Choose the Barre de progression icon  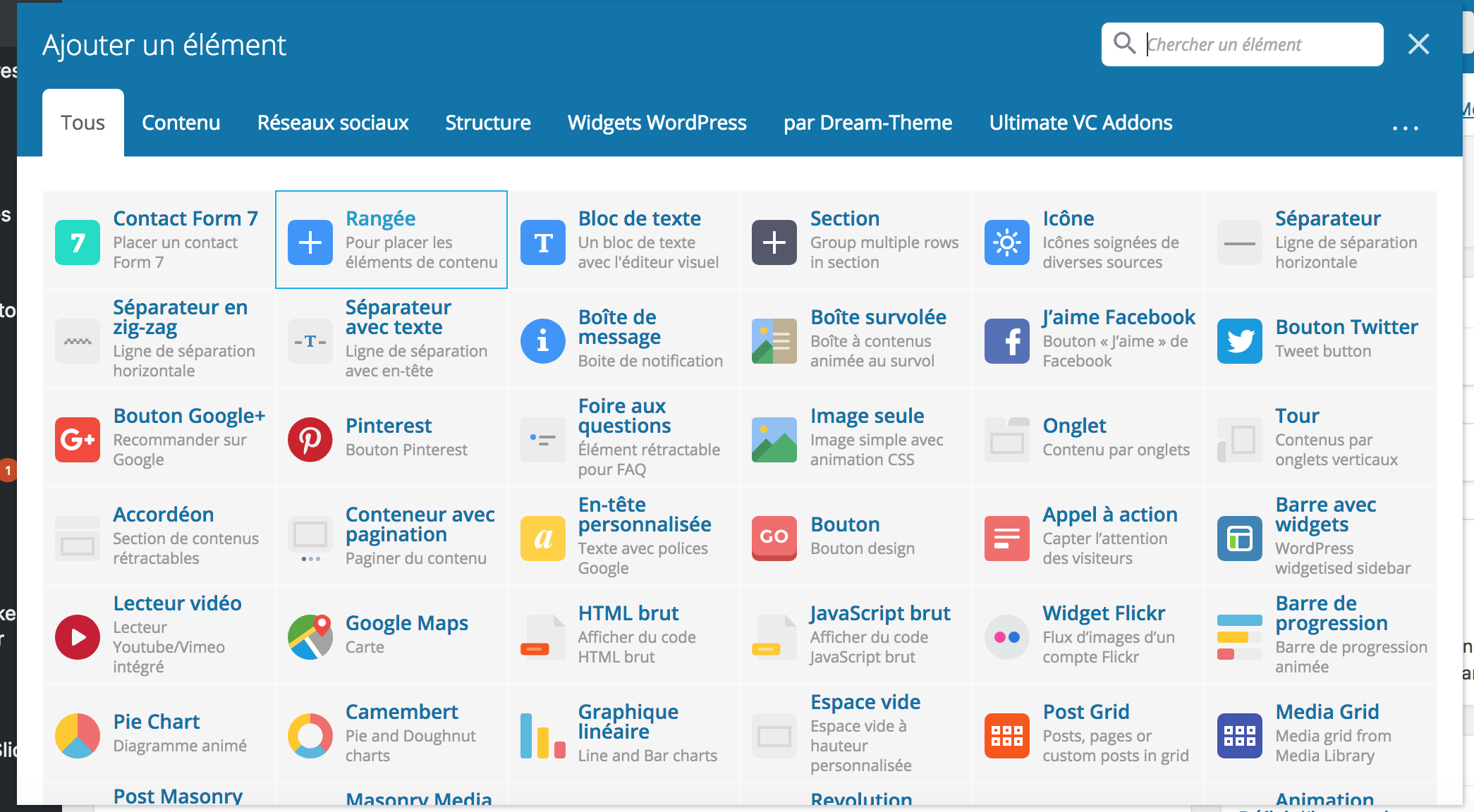(x=1239, y=636)
